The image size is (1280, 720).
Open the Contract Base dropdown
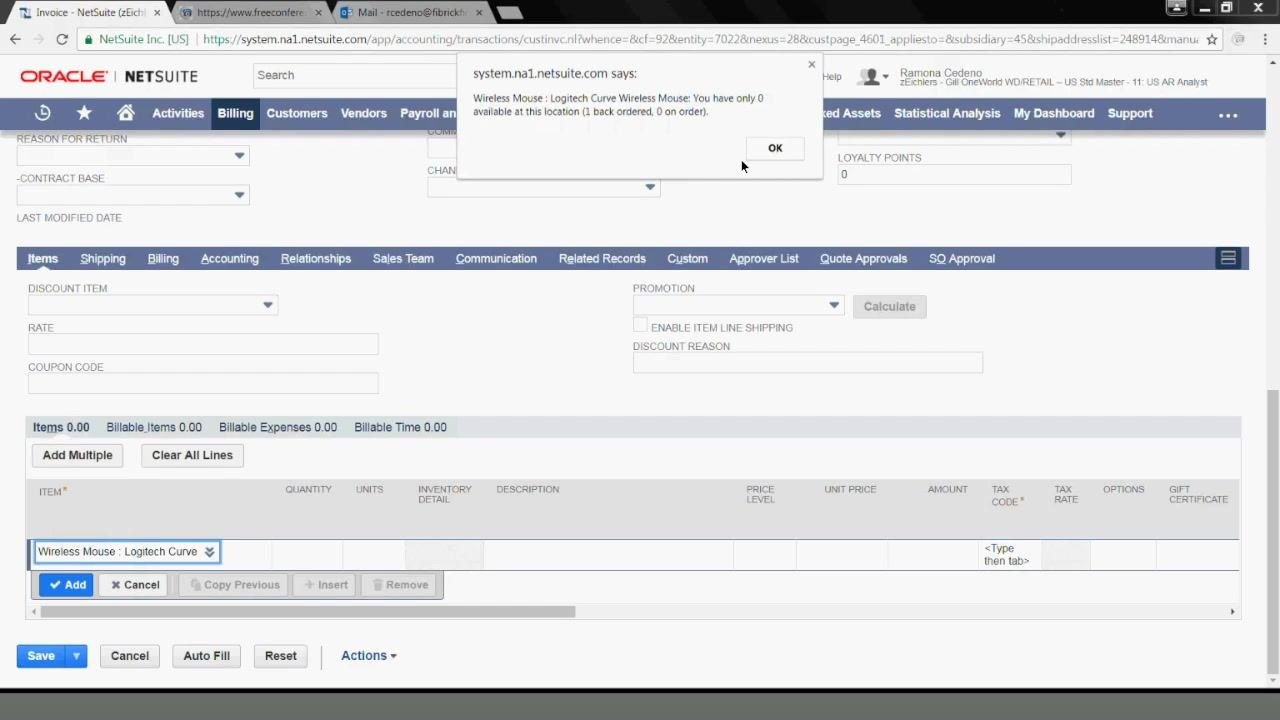239,195
